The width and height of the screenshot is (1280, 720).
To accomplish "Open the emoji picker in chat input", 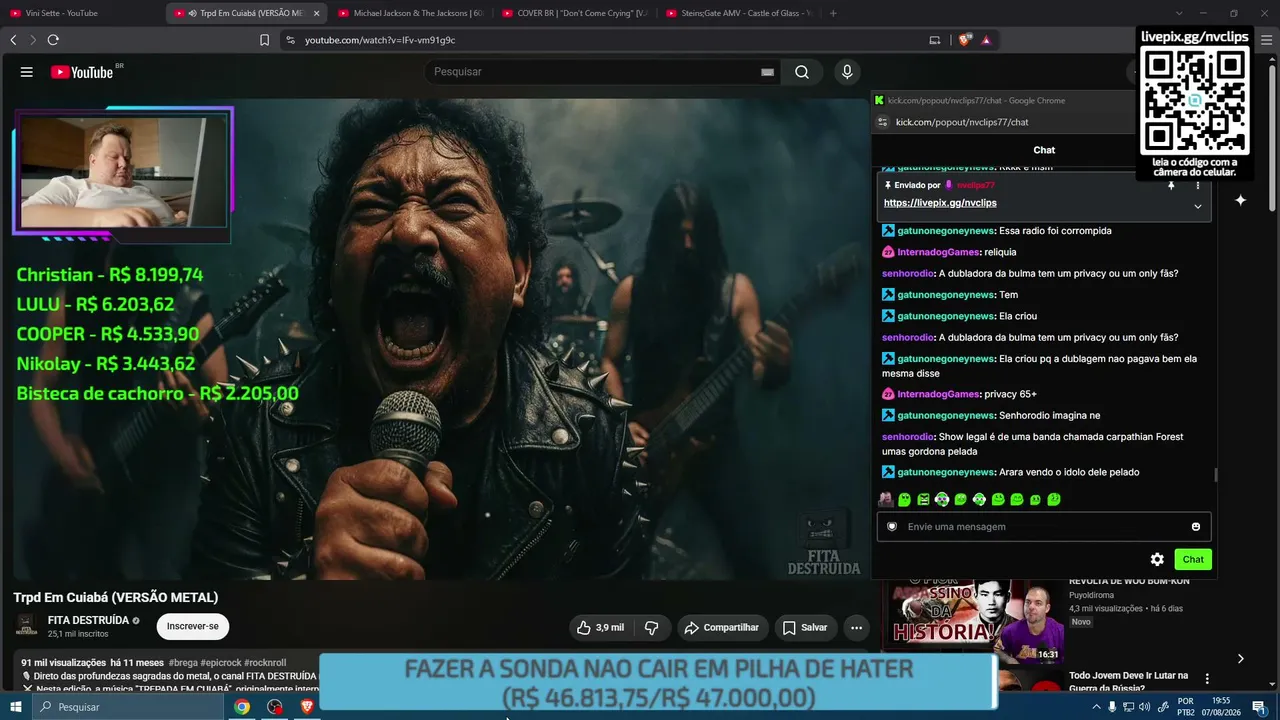I will pos(1196,527).
